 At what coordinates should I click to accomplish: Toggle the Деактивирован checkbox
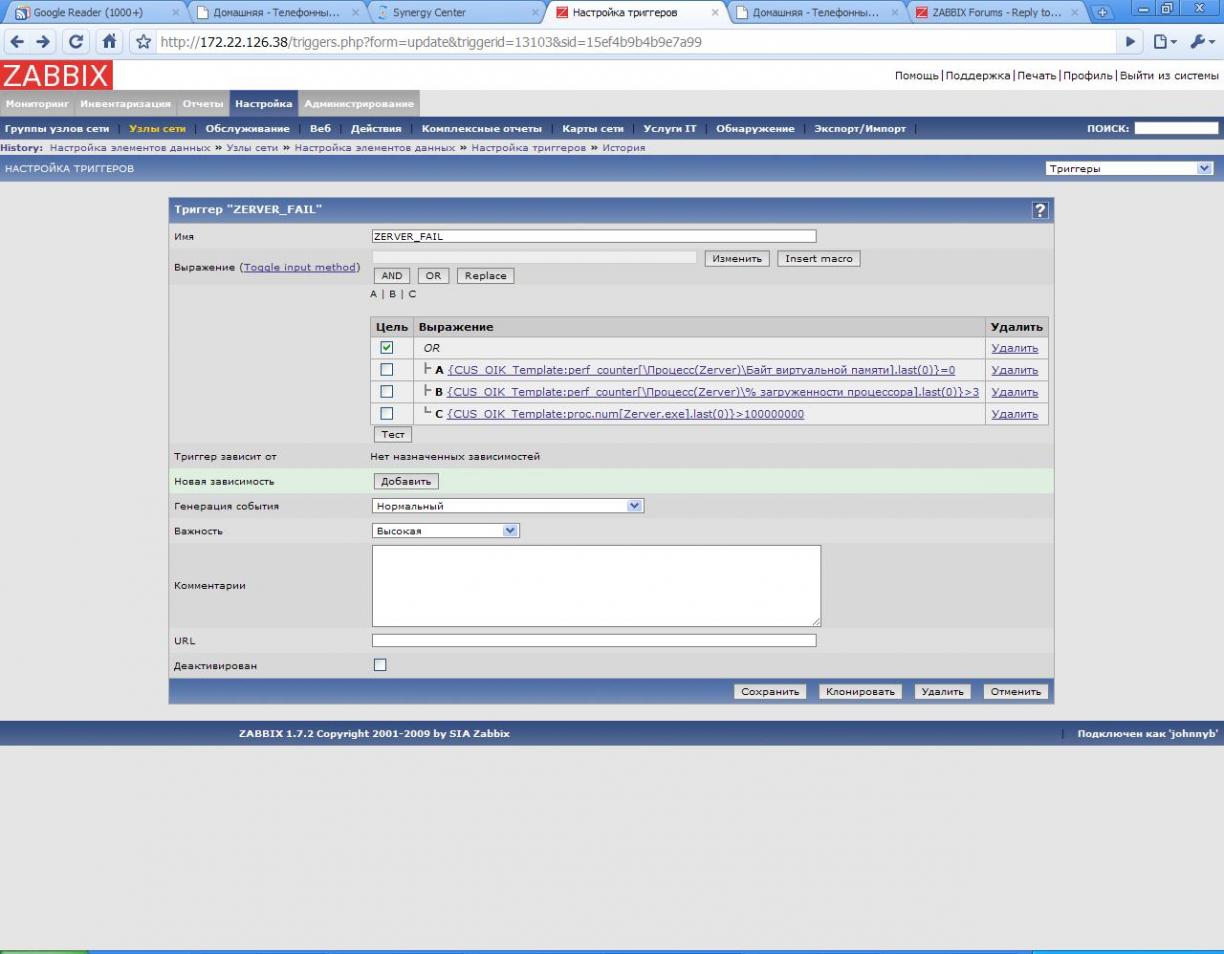380,665
